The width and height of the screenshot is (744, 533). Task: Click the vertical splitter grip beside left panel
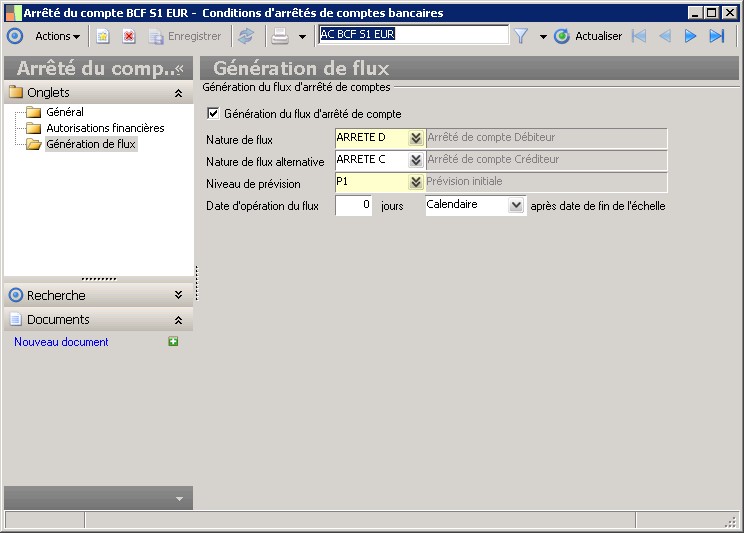pyautogui.click(x=196, y=283)
